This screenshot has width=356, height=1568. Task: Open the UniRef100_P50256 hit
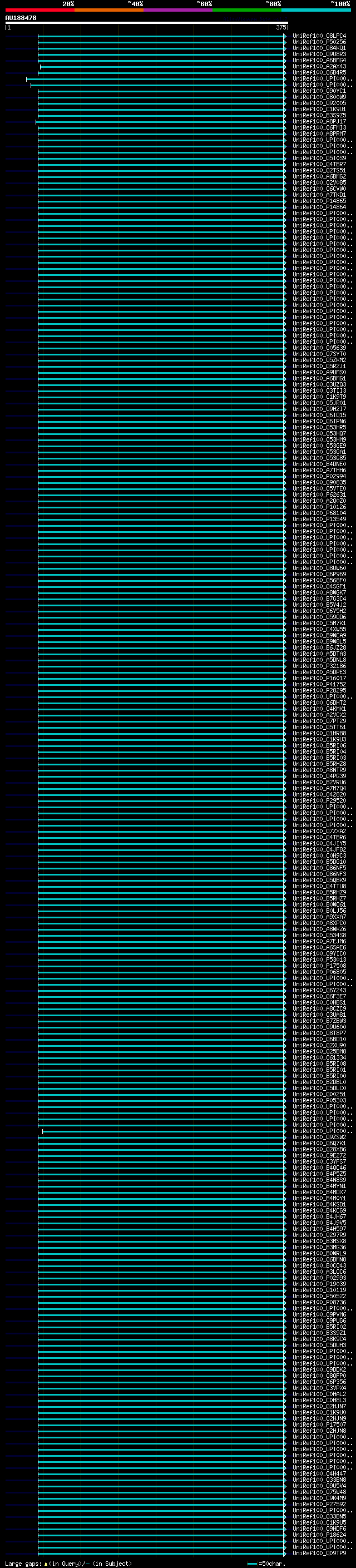pos(319,42)
